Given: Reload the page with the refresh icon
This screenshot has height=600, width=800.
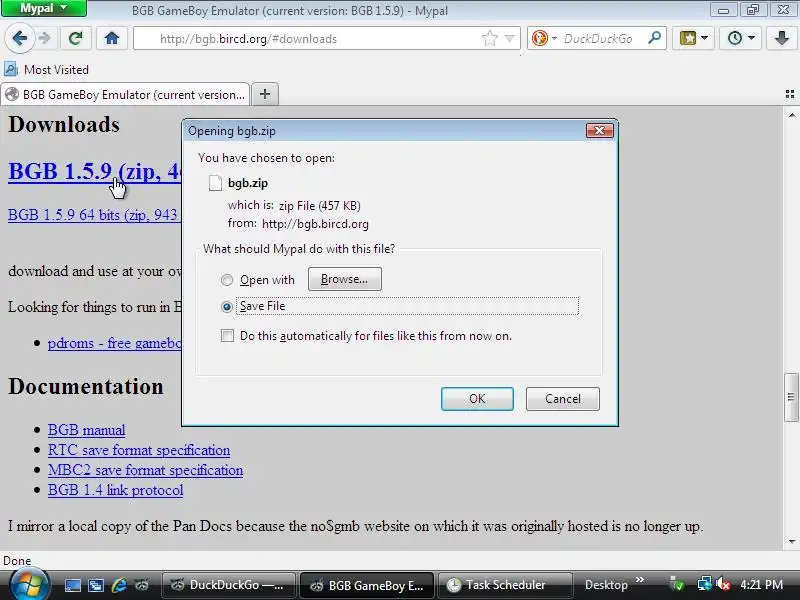Looking at the screenshot, I should [x=76, y=38].
